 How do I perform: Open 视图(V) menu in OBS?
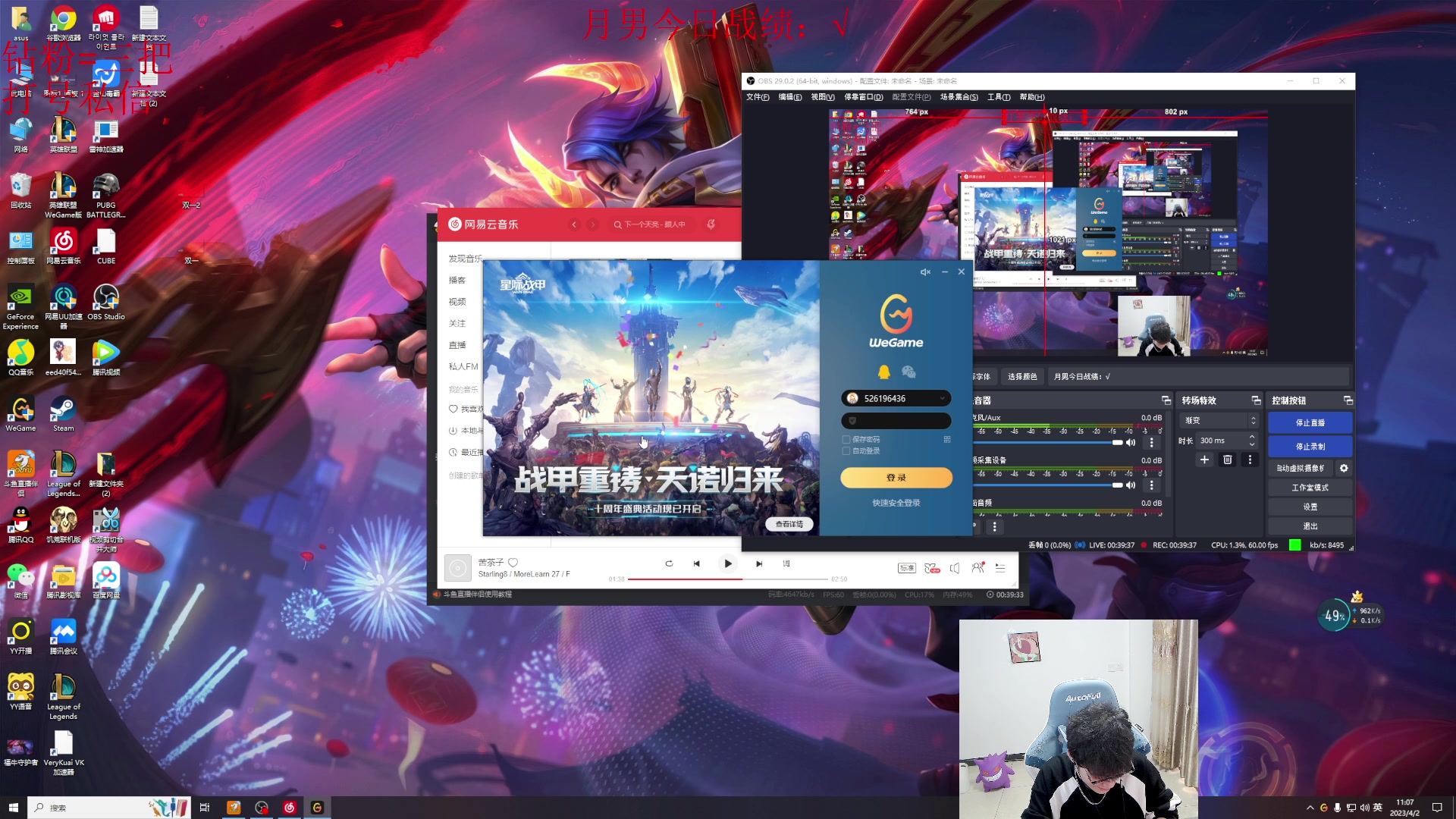(823, 97)
